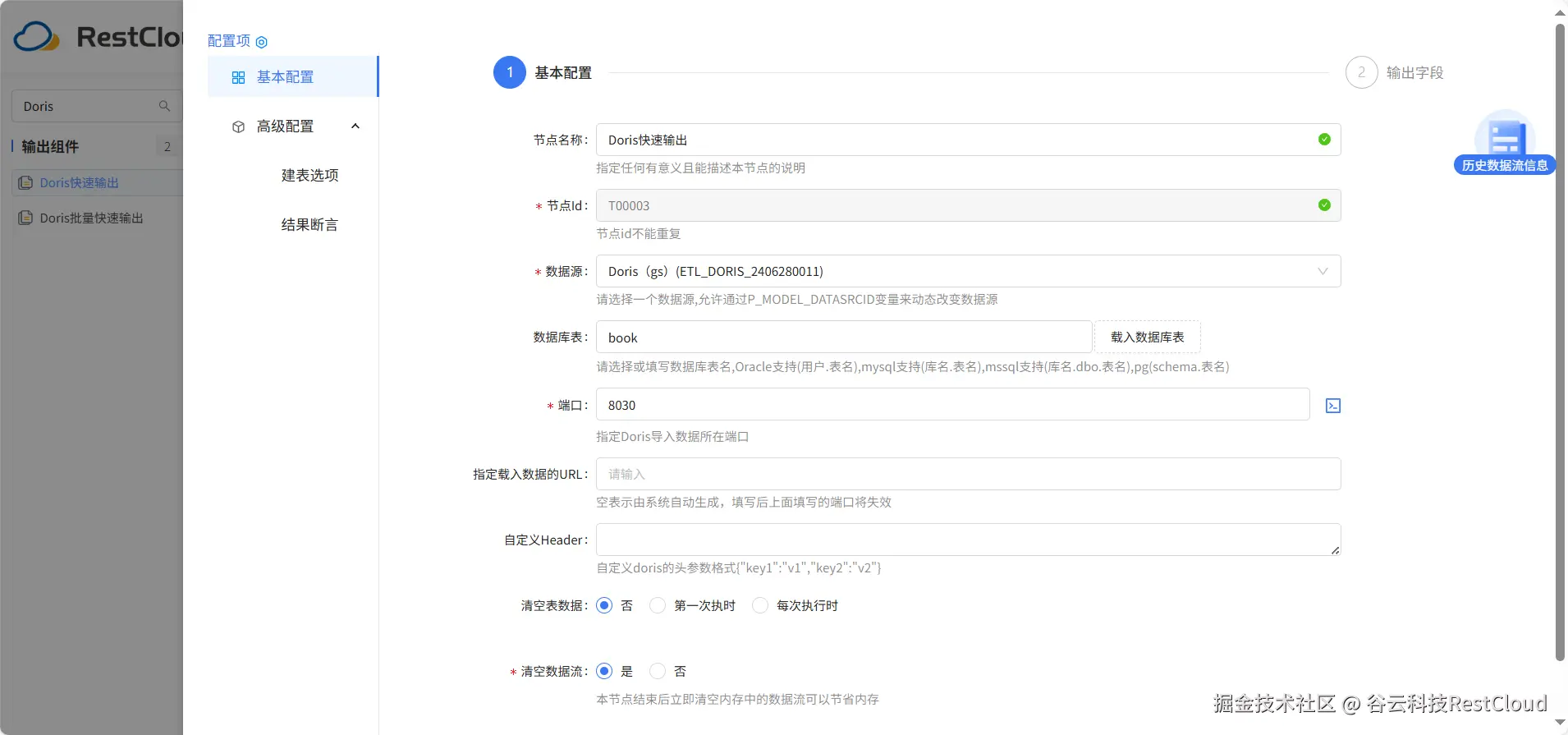Click the grid icon beside 基本配置

(238, 77)
